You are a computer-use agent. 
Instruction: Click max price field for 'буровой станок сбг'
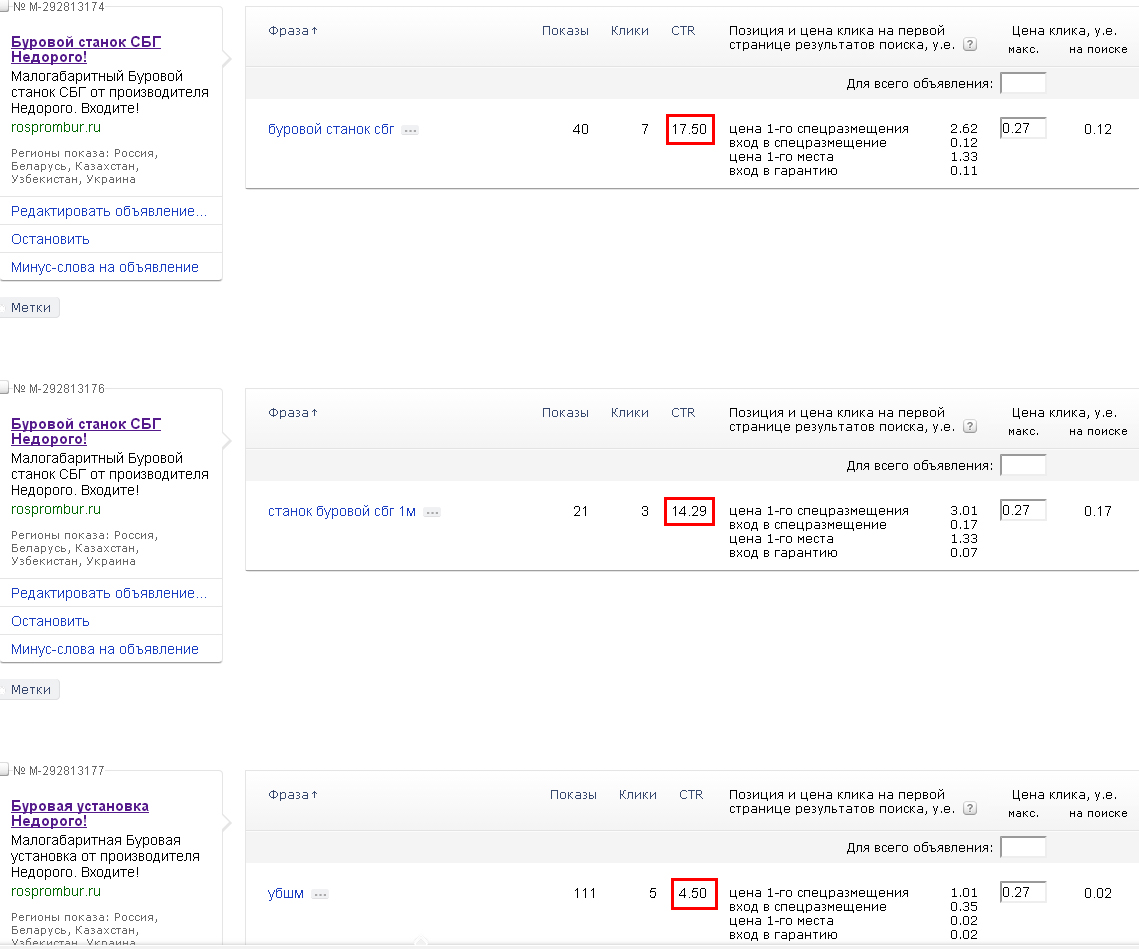click(x=1023, y=128)
